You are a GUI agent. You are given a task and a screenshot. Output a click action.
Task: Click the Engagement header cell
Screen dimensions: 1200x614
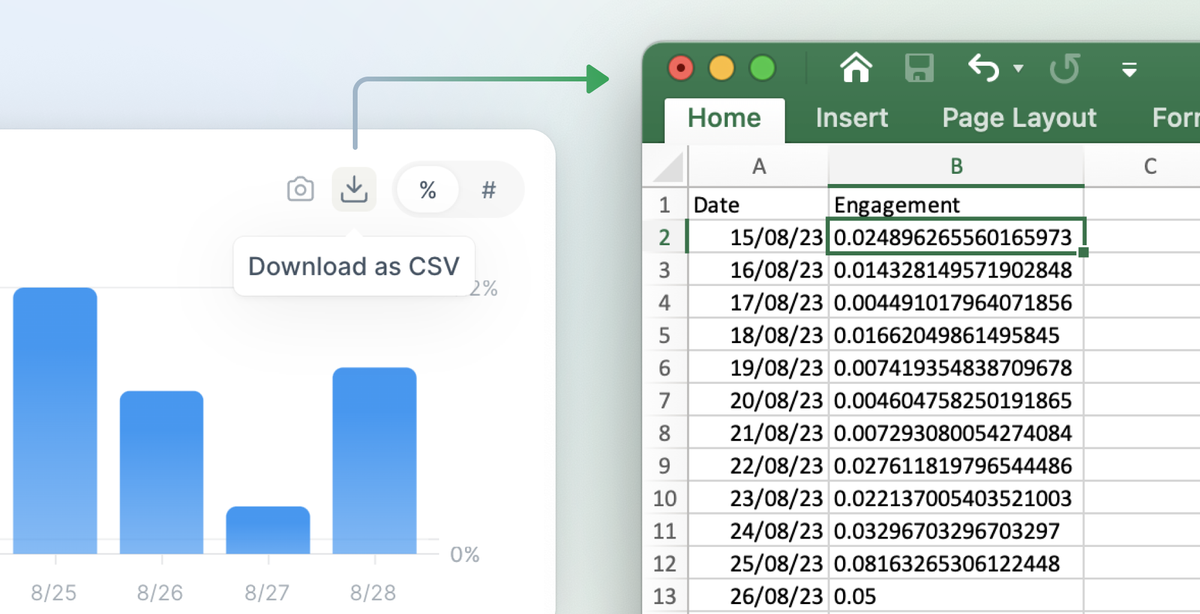(956, 205)
